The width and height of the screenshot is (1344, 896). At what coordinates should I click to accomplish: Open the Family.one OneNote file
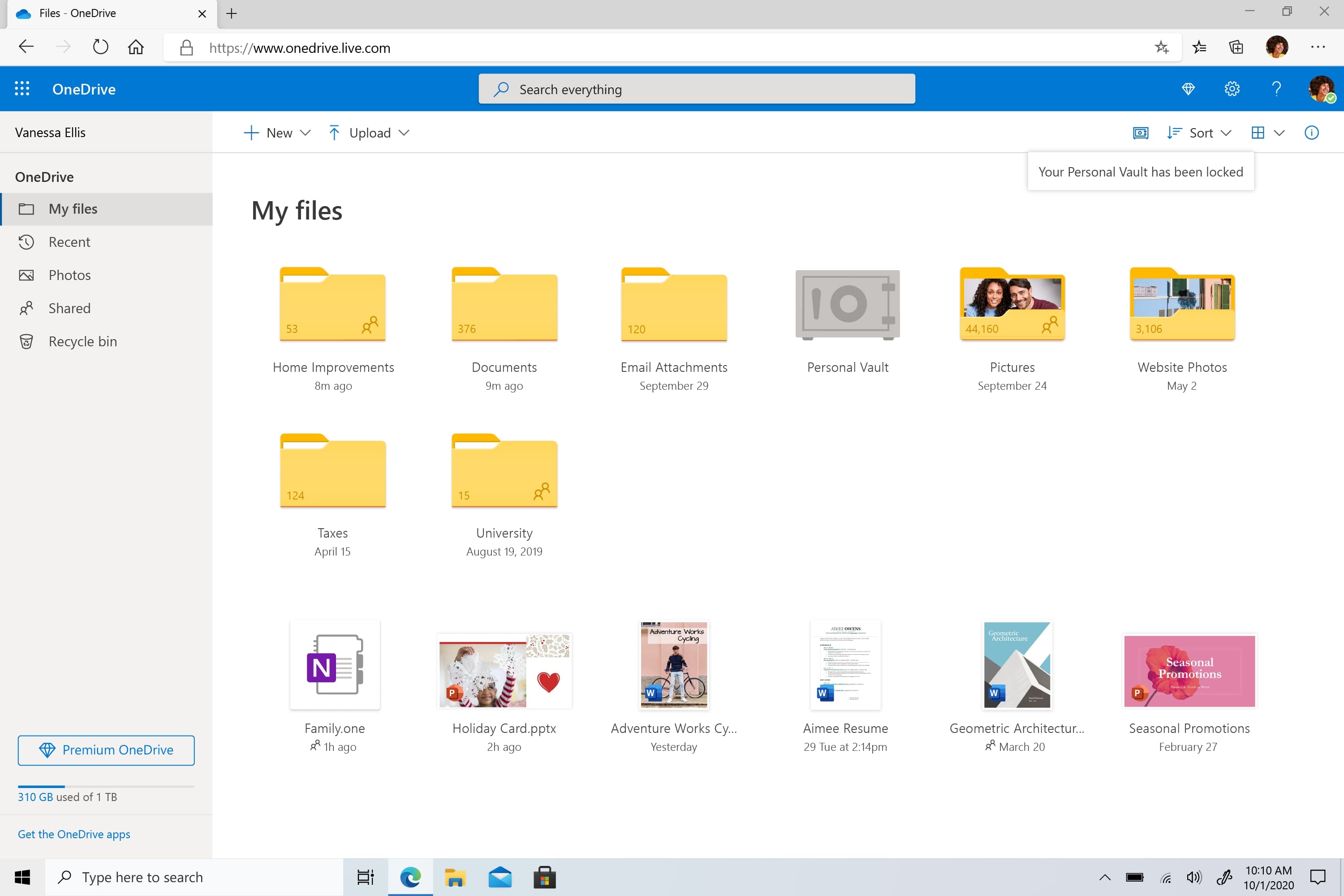point(335,664)
